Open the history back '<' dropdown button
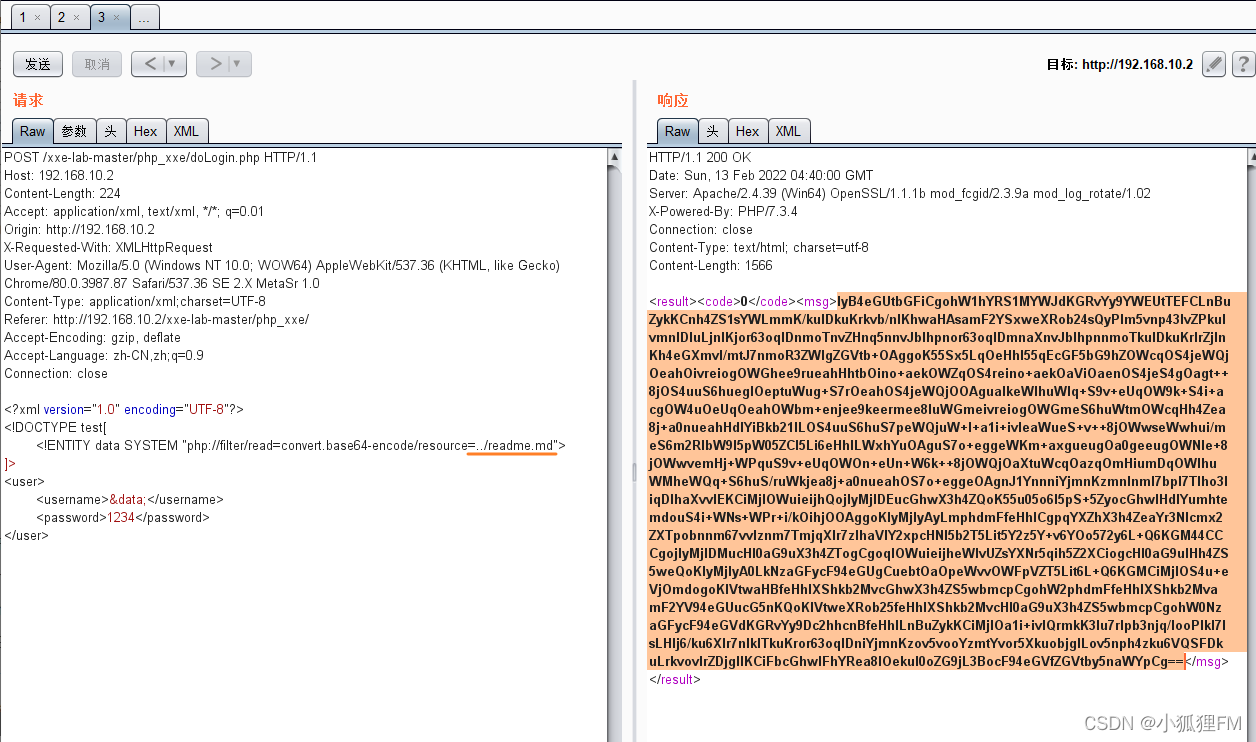The width and height of the screenshot is (1256, 742). click(159, 64)
